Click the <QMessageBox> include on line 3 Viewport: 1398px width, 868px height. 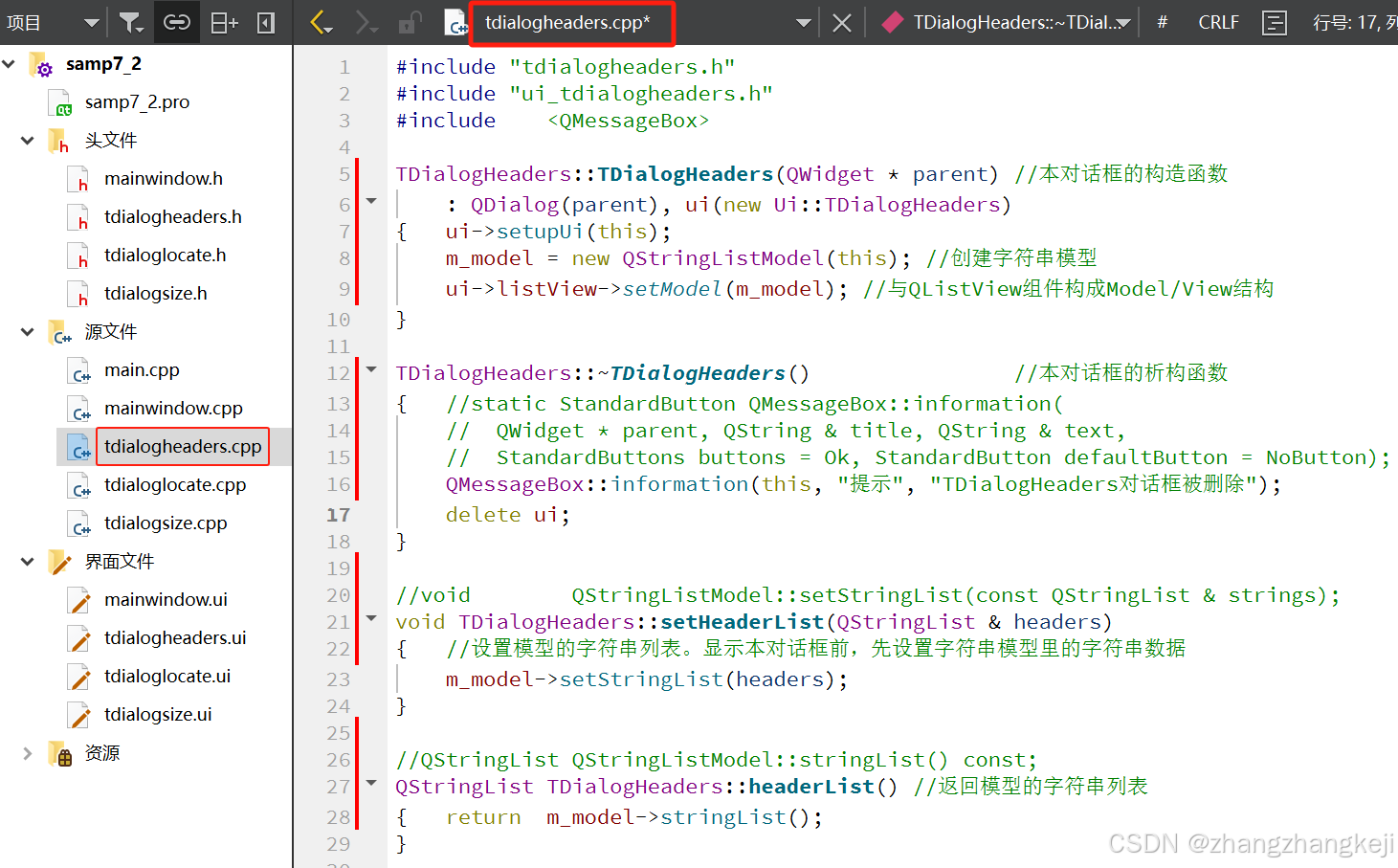[628, 121]
